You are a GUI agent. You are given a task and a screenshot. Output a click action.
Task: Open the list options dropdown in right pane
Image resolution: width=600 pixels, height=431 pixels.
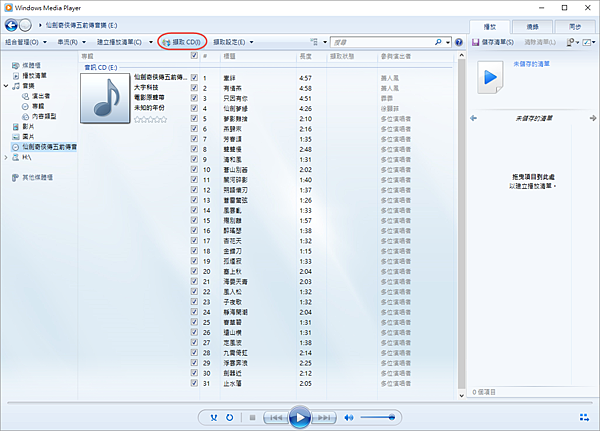(573, 42)
